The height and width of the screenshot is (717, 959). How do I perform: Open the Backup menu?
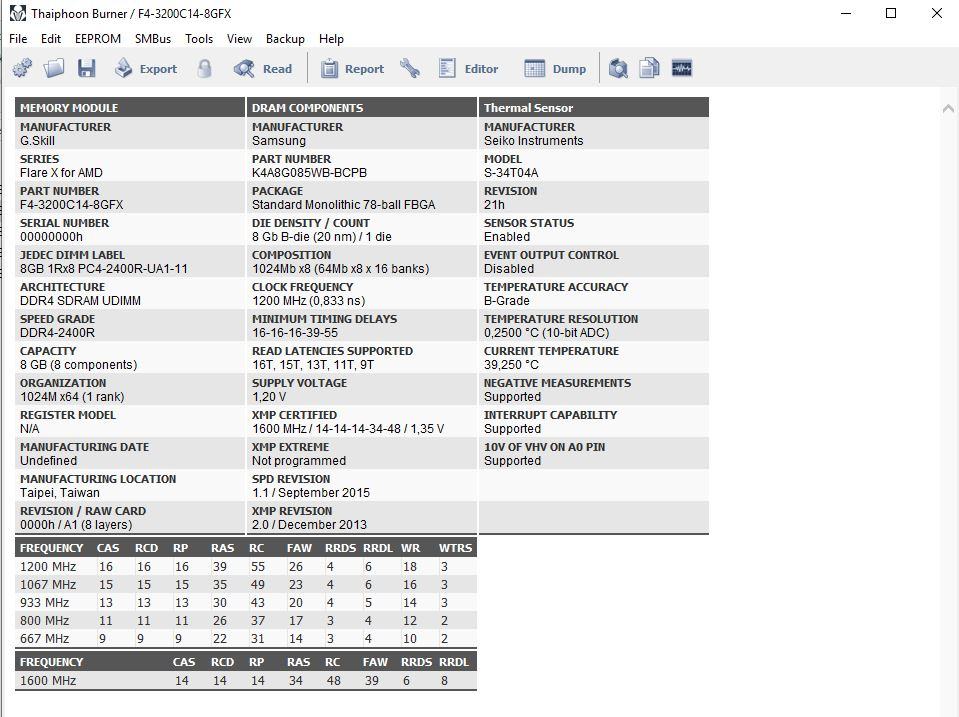pos(285,39)
